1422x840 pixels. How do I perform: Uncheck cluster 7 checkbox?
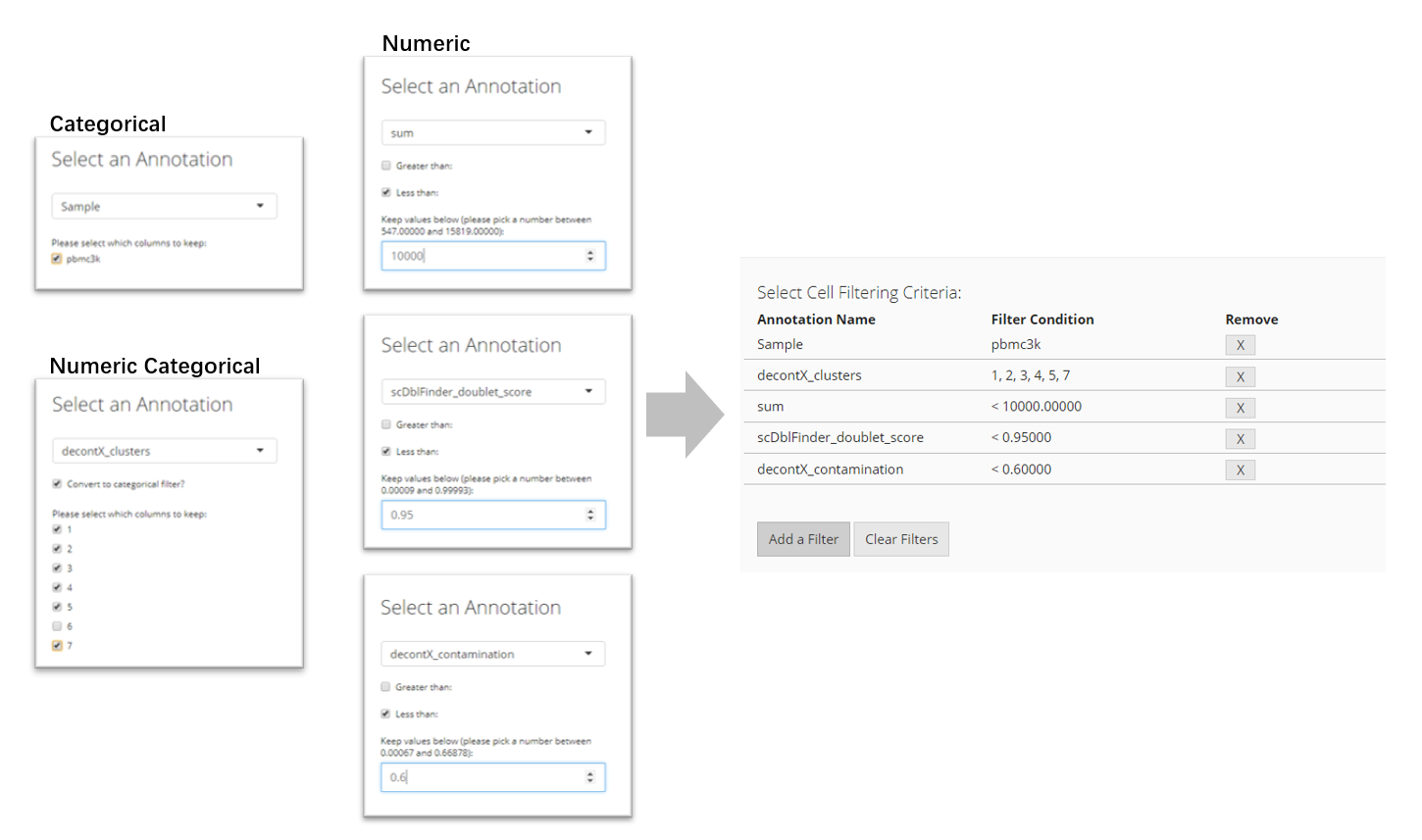coord(57,646)
